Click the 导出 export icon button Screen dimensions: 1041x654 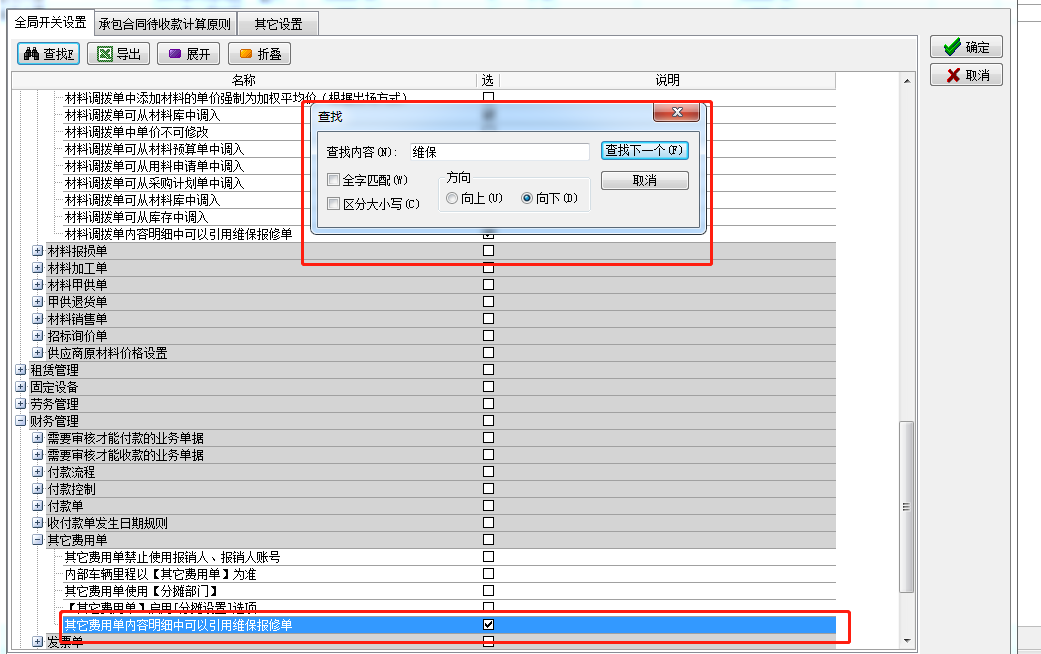(x=119, y=54)
